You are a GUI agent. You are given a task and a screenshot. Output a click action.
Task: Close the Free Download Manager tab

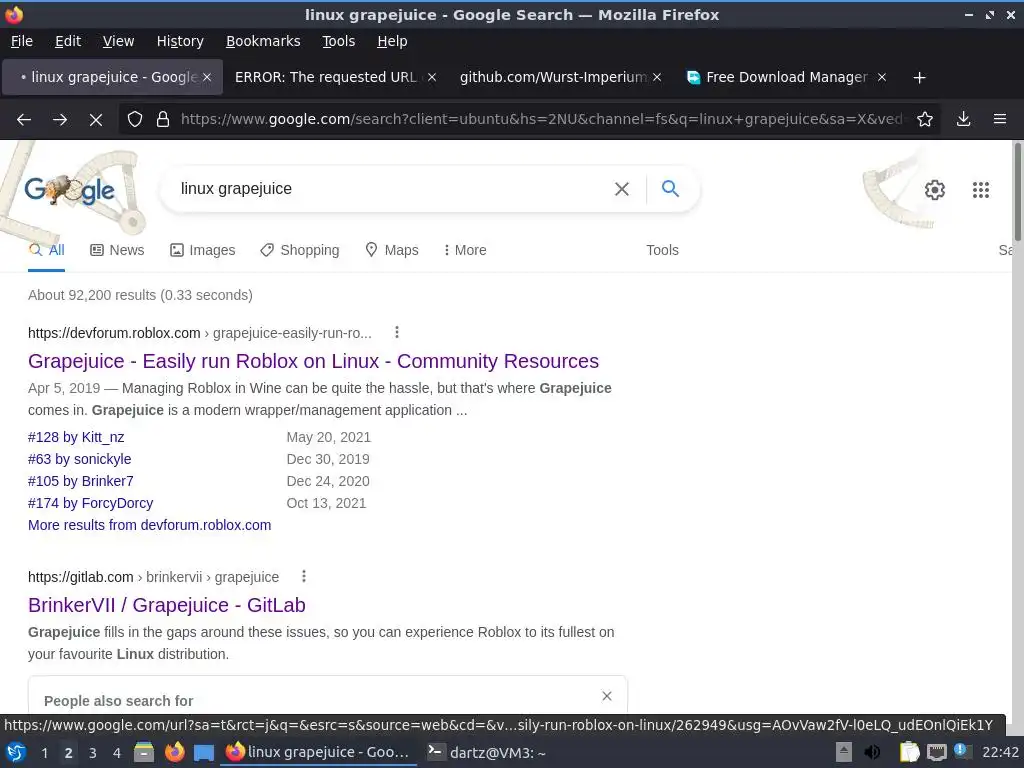coord(882,77)
